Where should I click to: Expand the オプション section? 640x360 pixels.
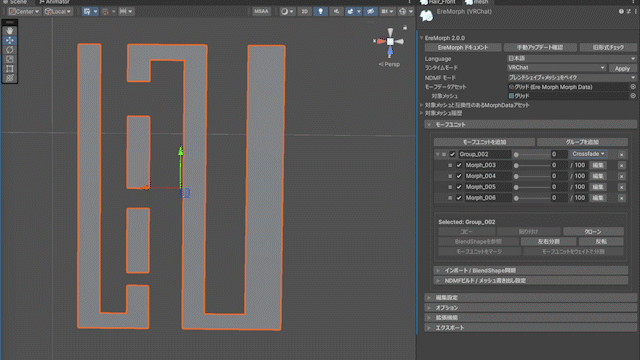[531, 308]
